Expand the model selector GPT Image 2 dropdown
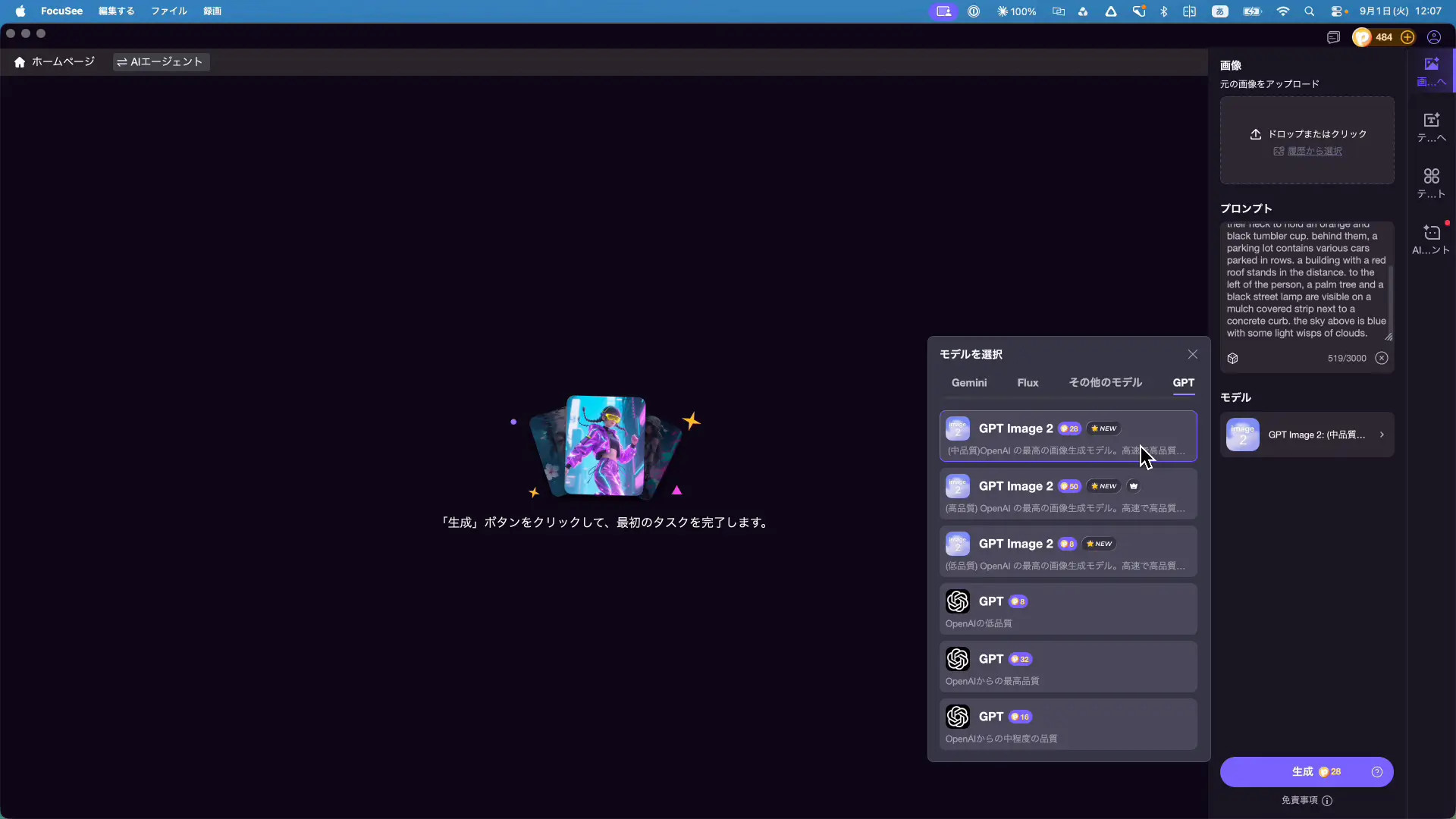This screenshot has width=1456, height=819. 1307,435
